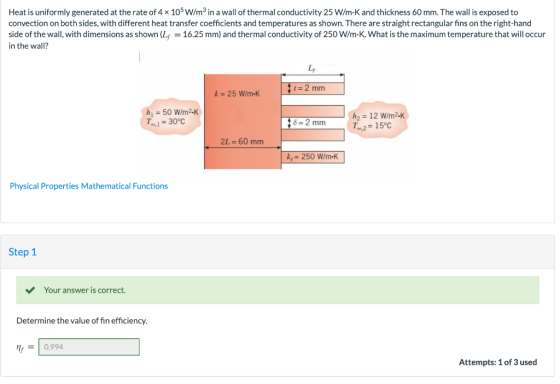Image resolution: width=560 pixels, height=384 pixels.
Task: Click the second fin from the top in the diagram
Action: click(313, 111)
